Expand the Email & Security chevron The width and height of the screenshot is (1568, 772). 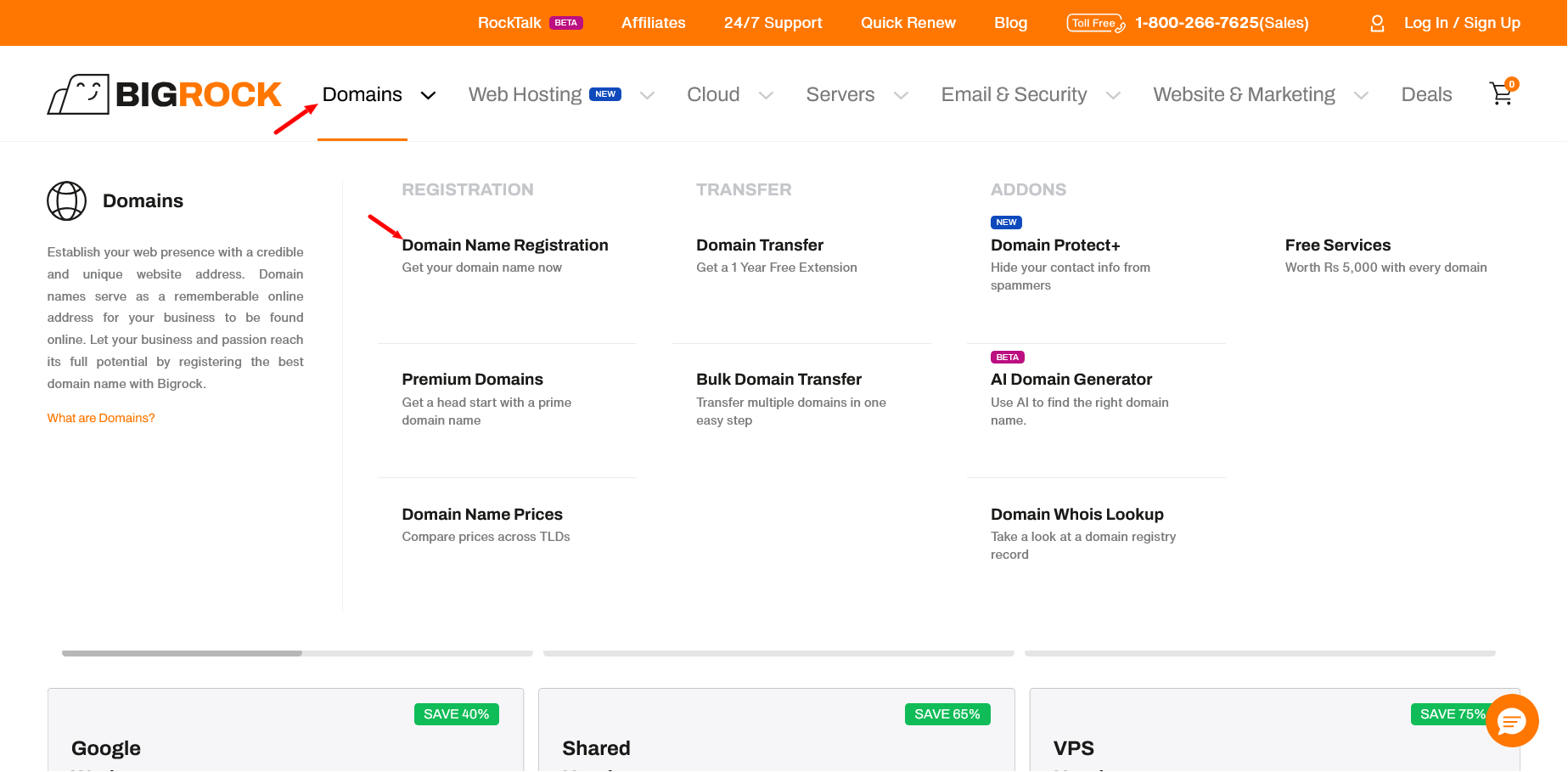click(x=1113, y=95)
